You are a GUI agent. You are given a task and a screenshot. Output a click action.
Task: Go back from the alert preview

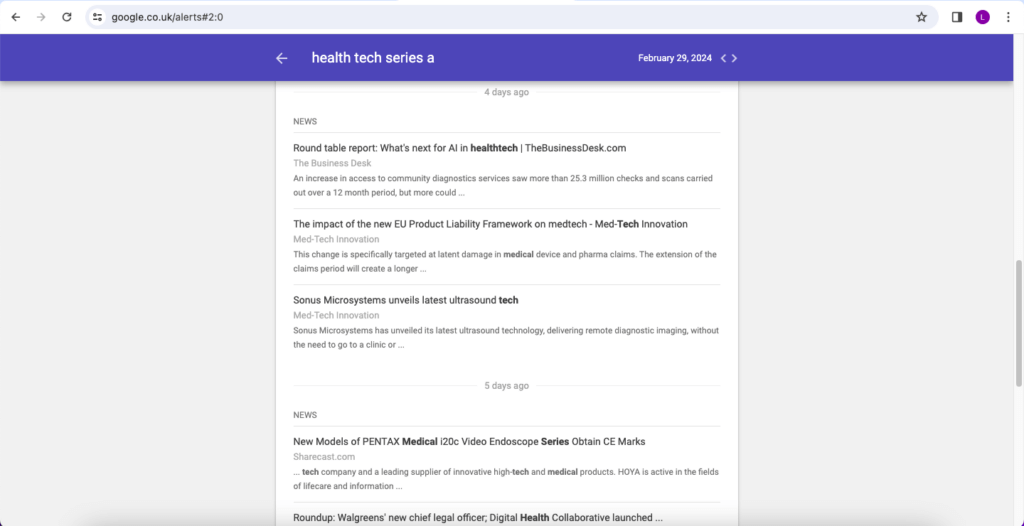[x=282, y=58]
